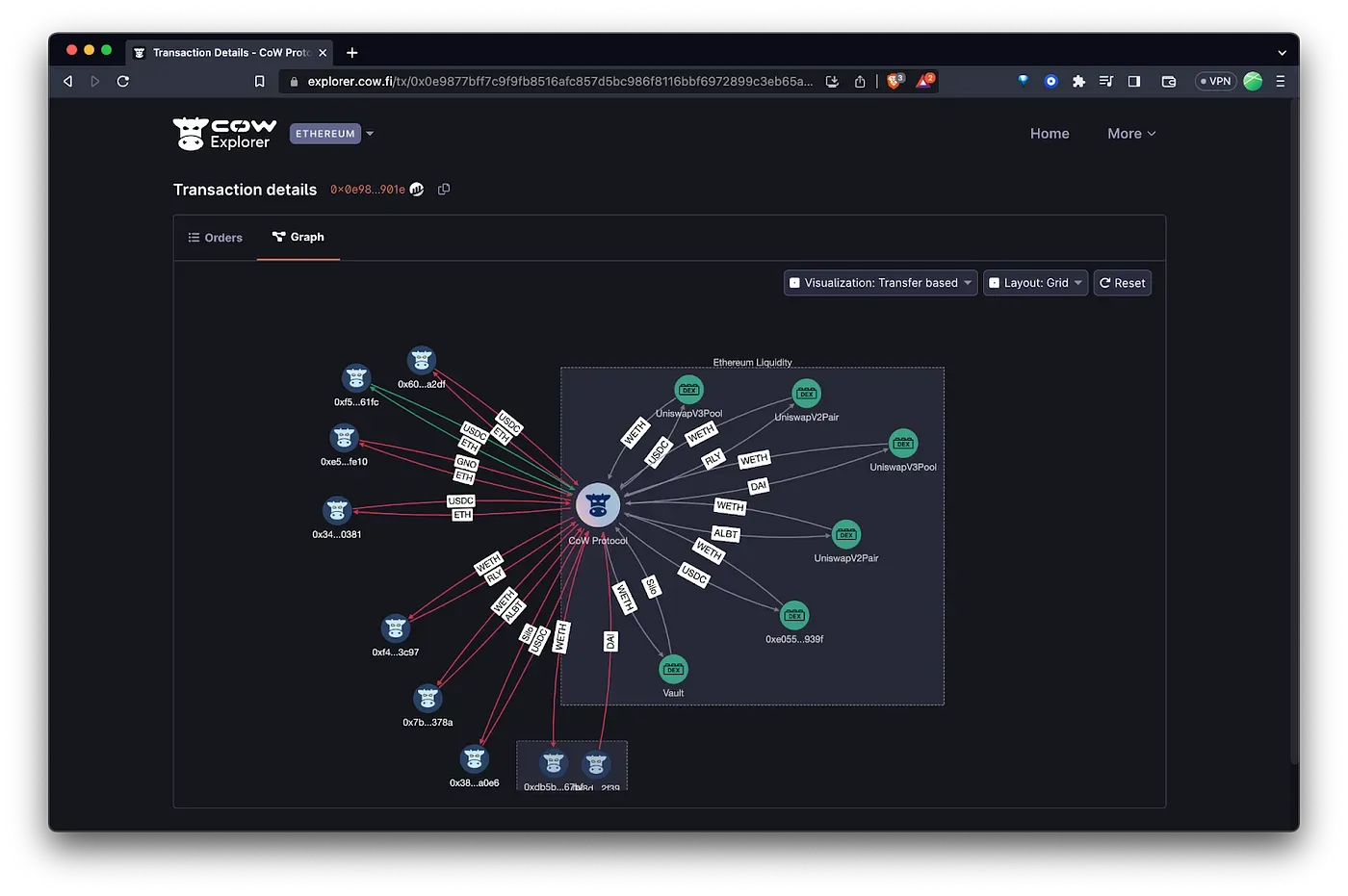Click the VPN button
1348x896 pixels.
1215,82
